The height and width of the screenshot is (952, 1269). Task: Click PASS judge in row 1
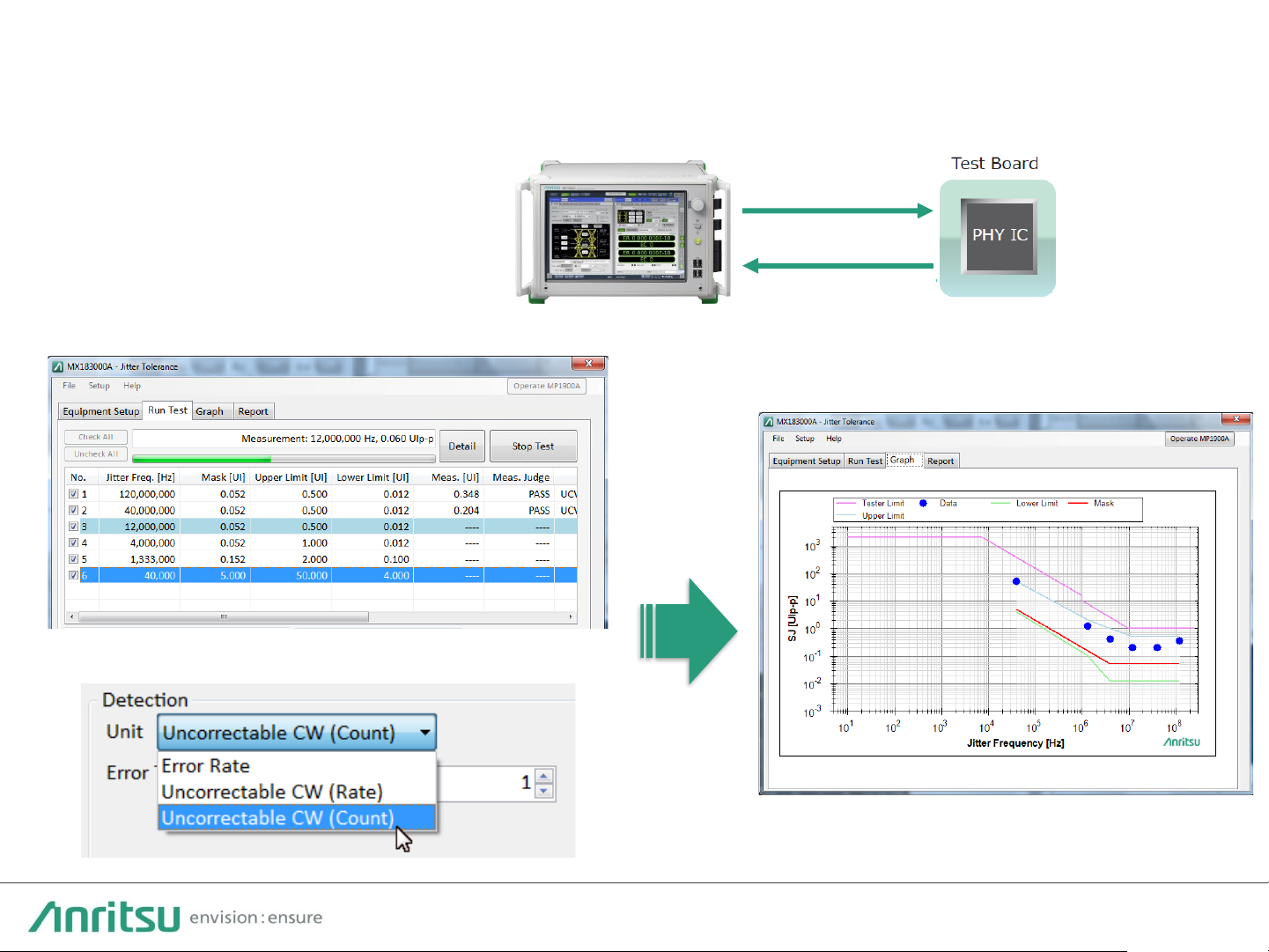point(539,494)
